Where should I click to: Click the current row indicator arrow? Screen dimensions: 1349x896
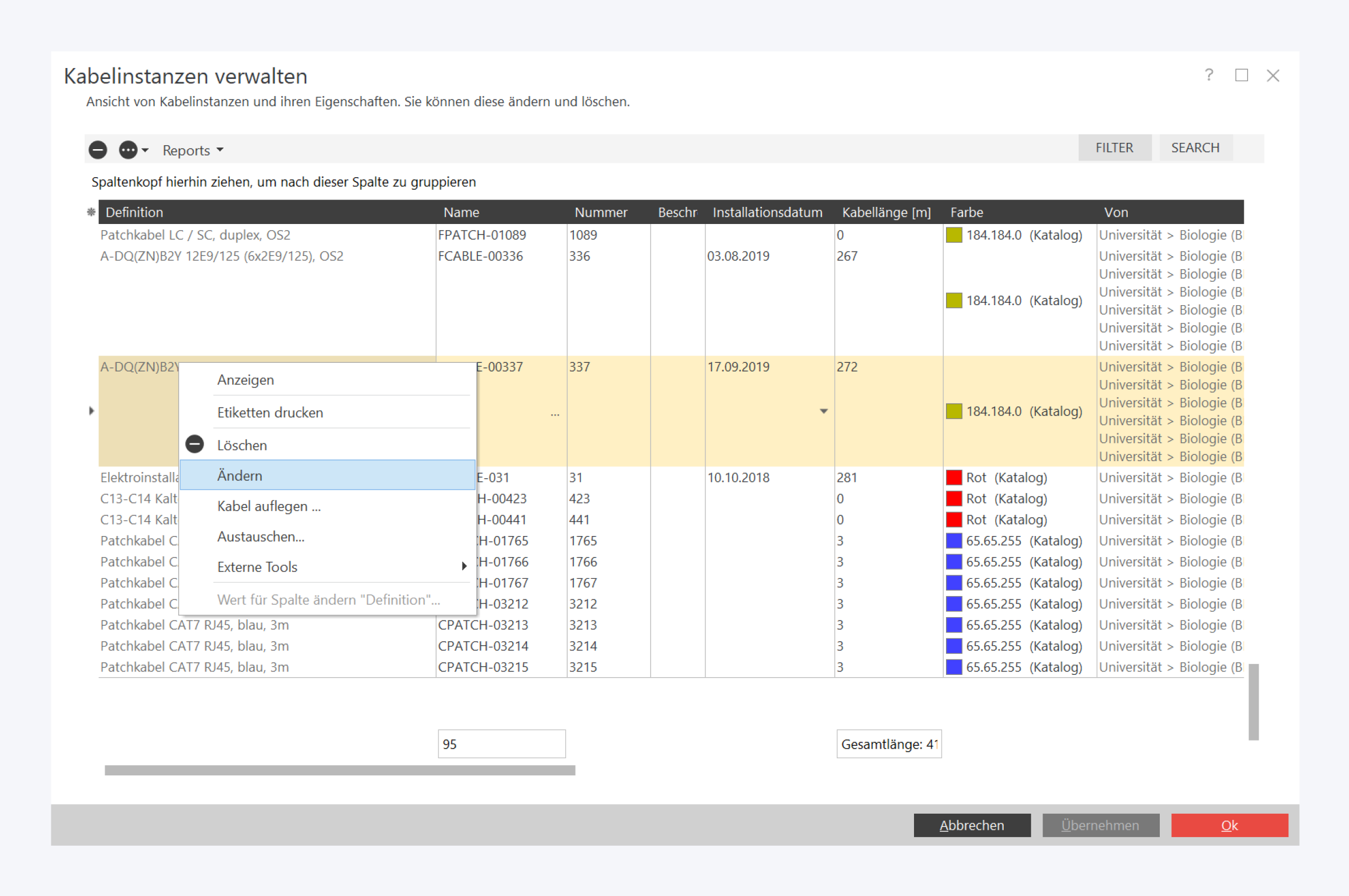[91, 411]
